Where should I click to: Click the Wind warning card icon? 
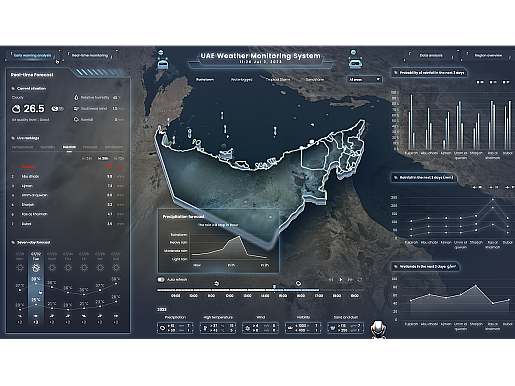pos(248,328)
